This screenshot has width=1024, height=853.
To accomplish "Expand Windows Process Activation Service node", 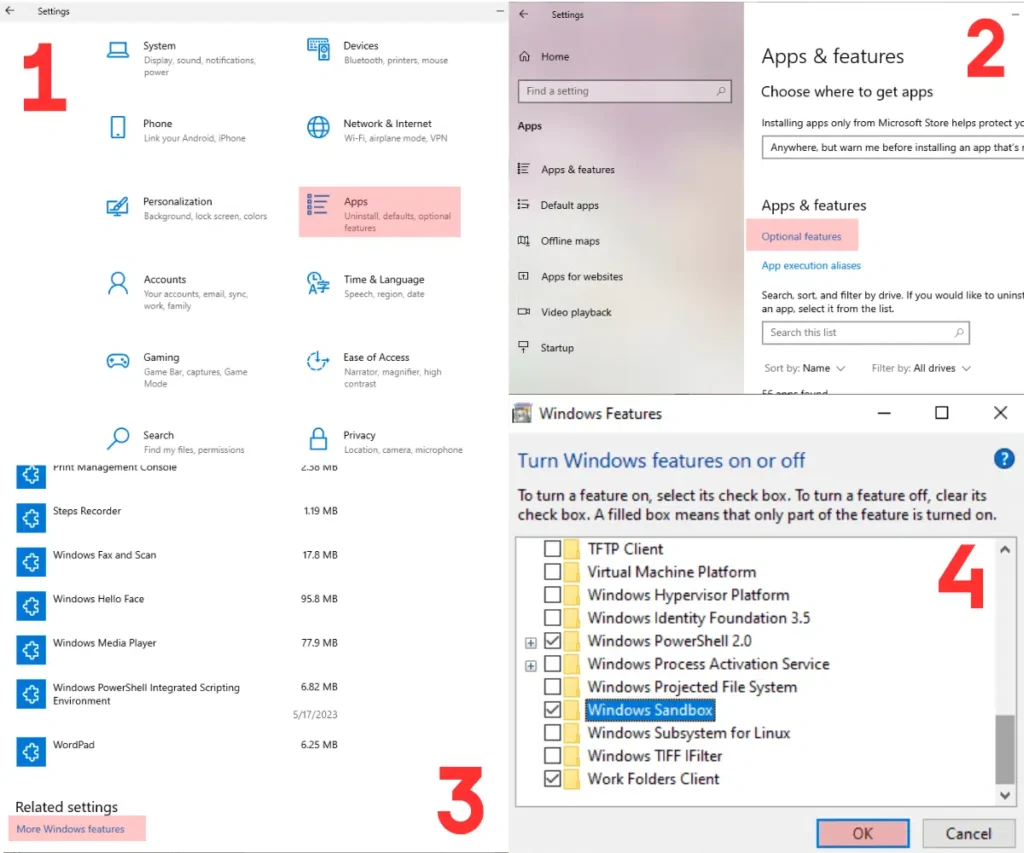I will (531, 666).
